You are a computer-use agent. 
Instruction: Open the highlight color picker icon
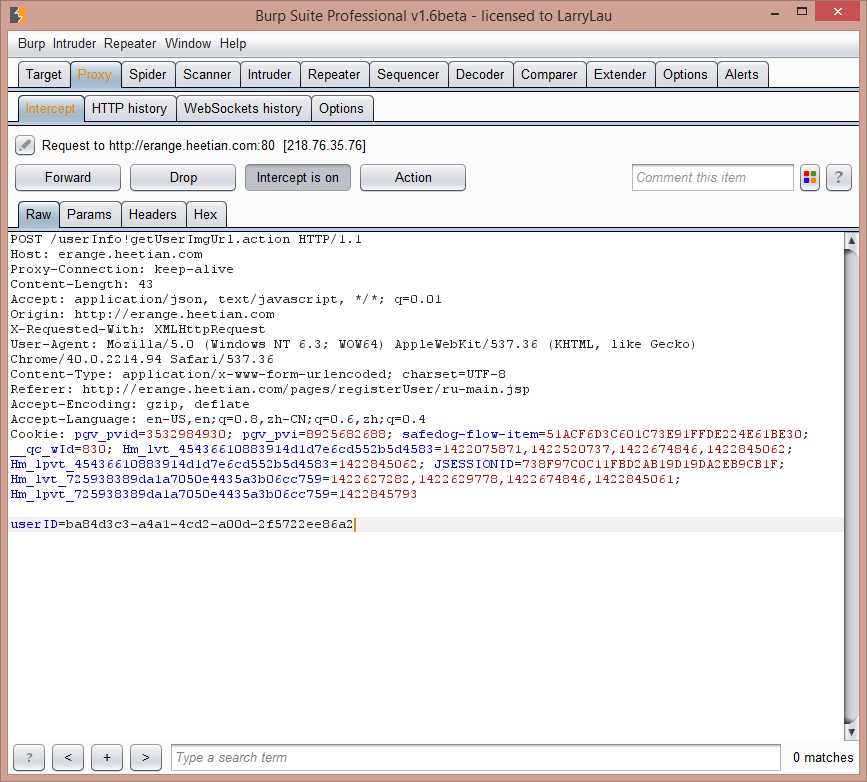[x=810, y=178]
